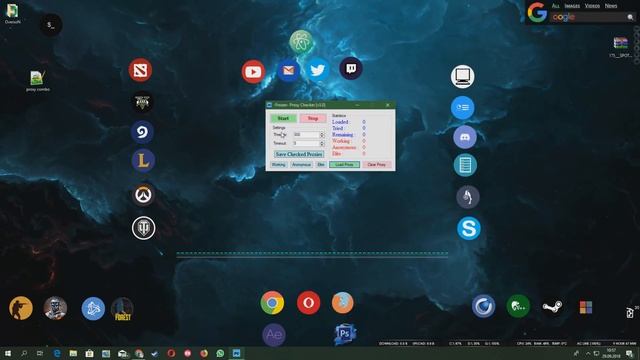Open the Firefox dock icon
The width and height of the screenshot is (640, 360).
(342, 302)
